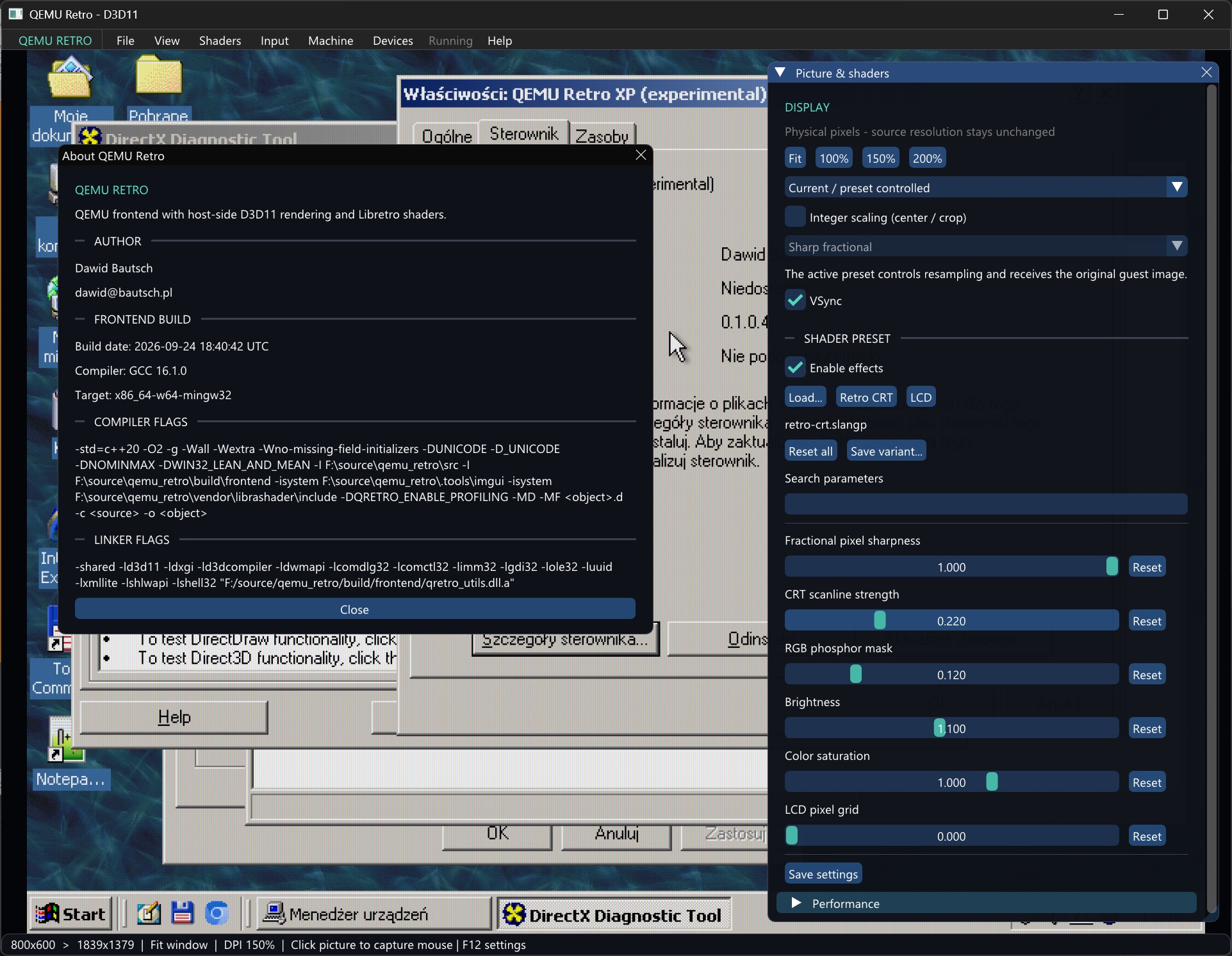
Task: Close the About QEMU Retro dialog with X
Action: [x=641, y=155]
